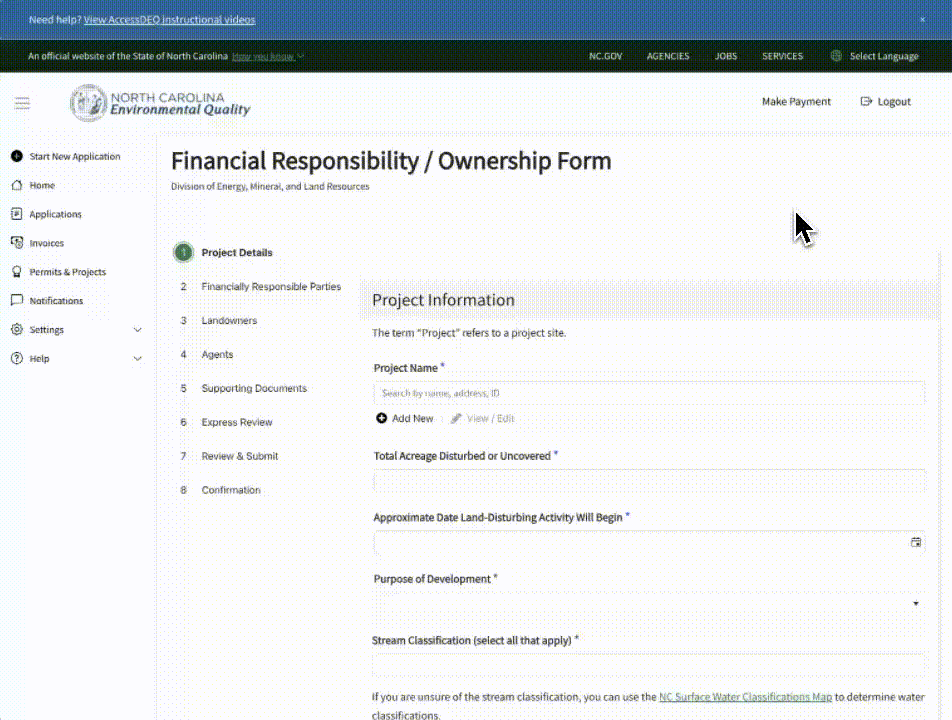Expand the Settings sidebar submenu
Image resolution: width=952 pixels, height=720 pixels.
138,330
